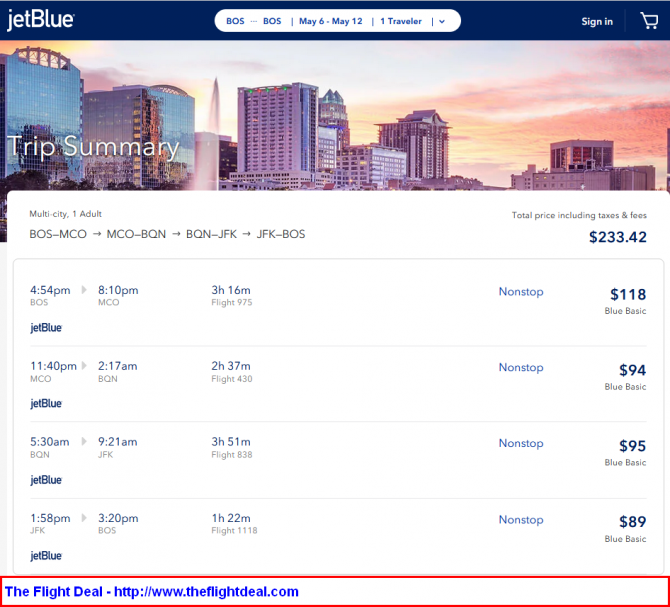Click the Trip Summary heading
This screenshot has height=607, width=670.
[94, 147]
